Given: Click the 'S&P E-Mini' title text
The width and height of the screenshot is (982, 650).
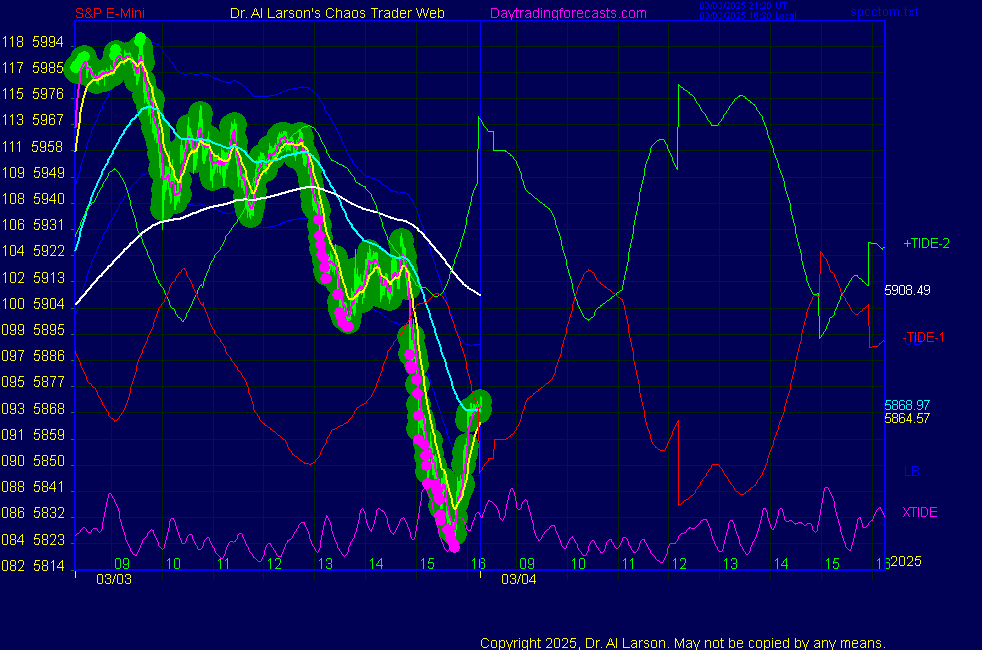Looking at the screenshot, I should [x=110, y=13].
